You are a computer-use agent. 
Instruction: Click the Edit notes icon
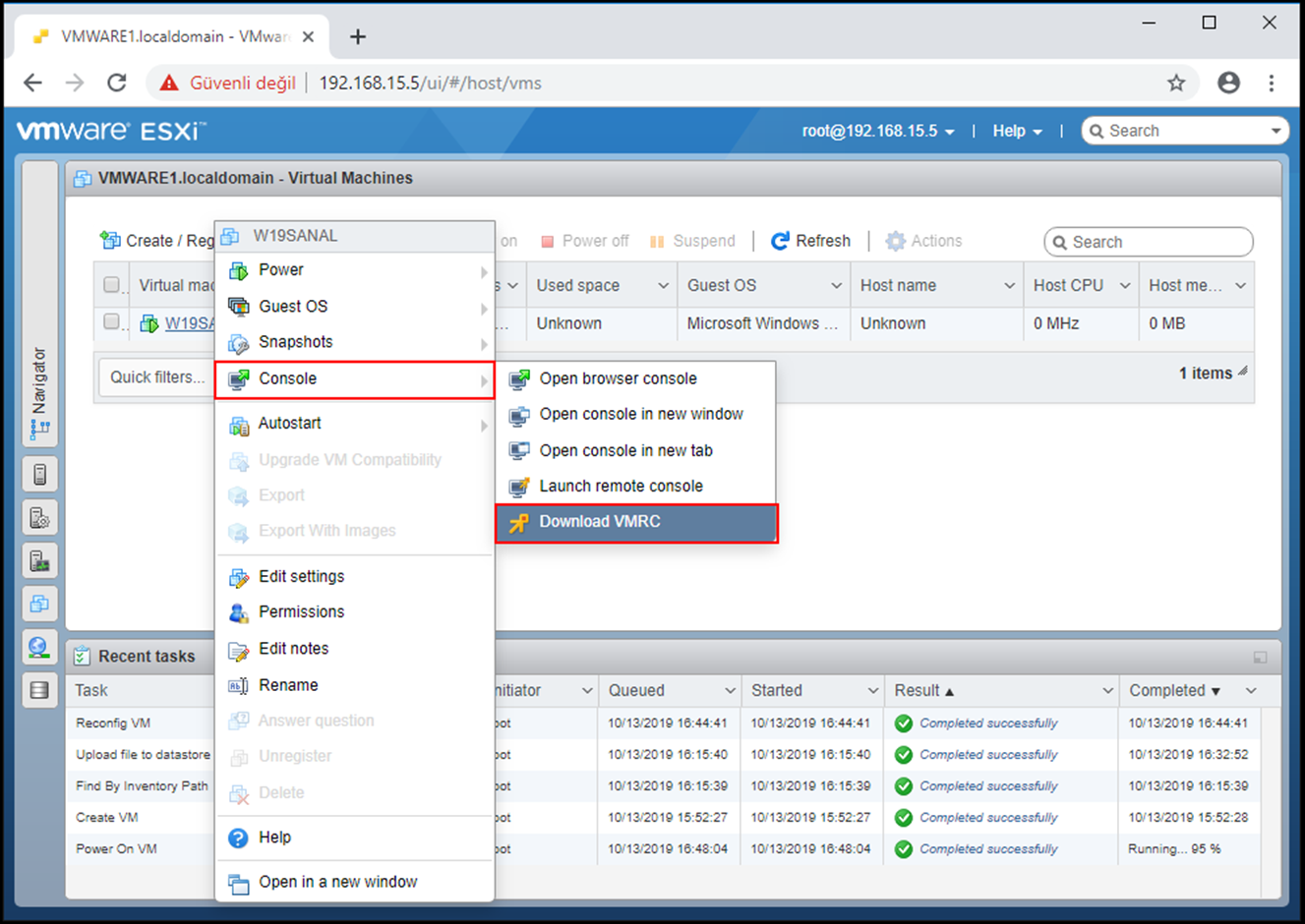238,650
